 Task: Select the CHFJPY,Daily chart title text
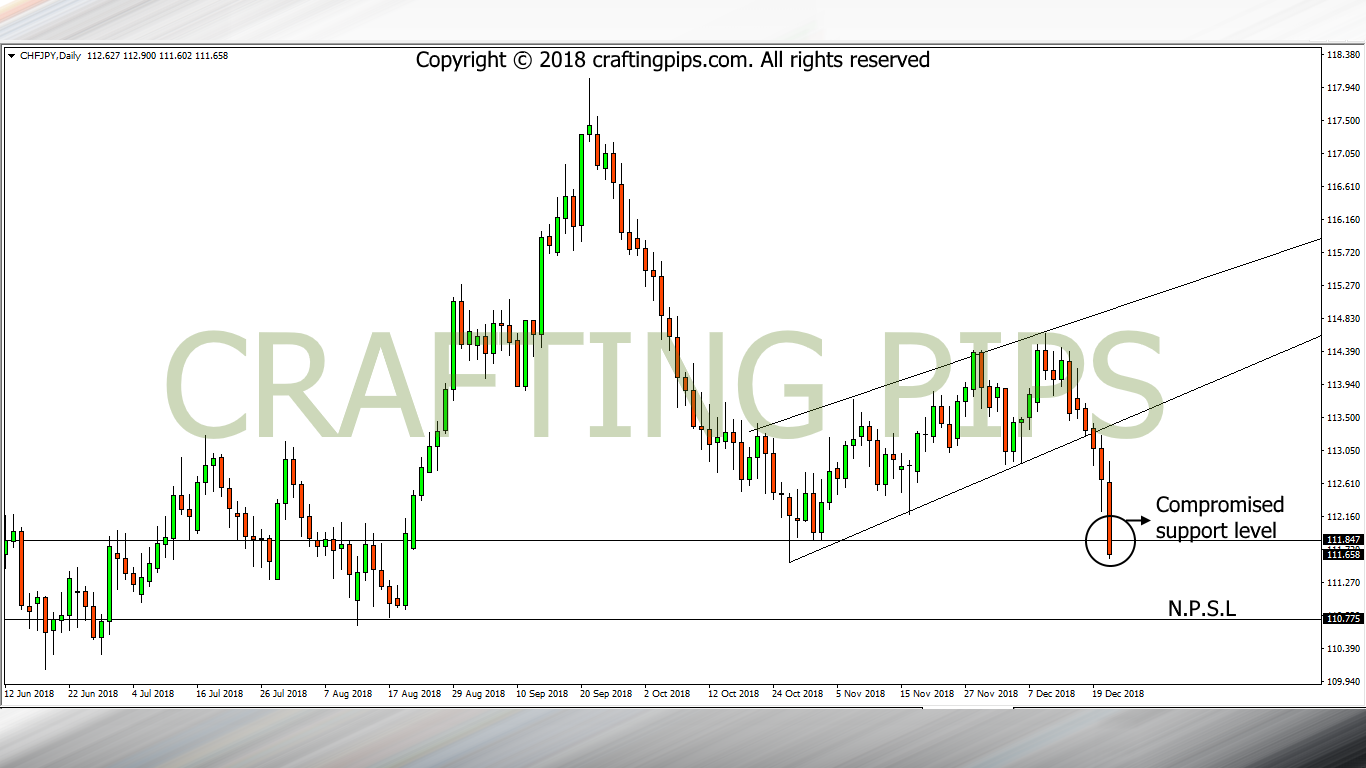tap(50, 56)
